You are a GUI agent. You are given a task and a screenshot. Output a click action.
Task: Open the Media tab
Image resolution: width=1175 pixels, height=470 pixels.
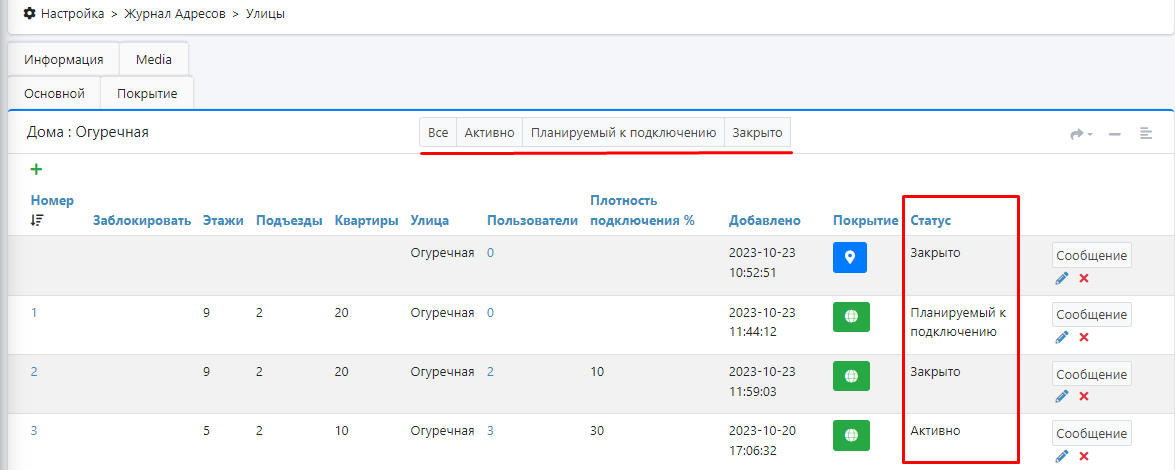[x=154, y=59]
